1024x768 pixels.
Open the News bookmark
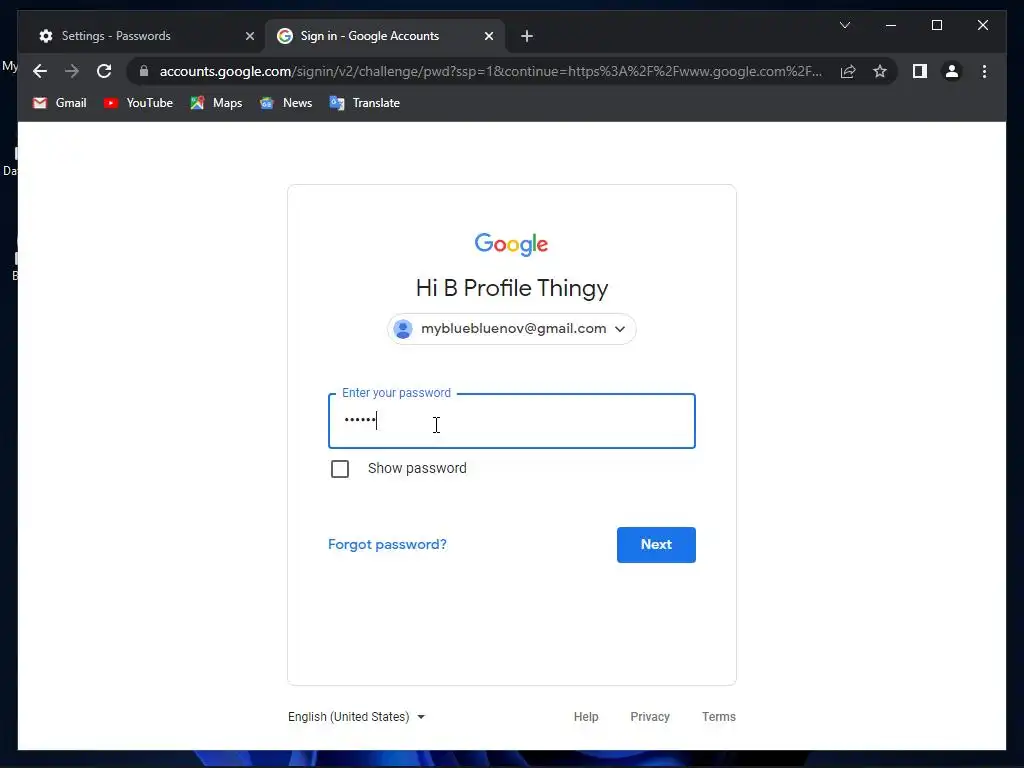click(286, 103)
